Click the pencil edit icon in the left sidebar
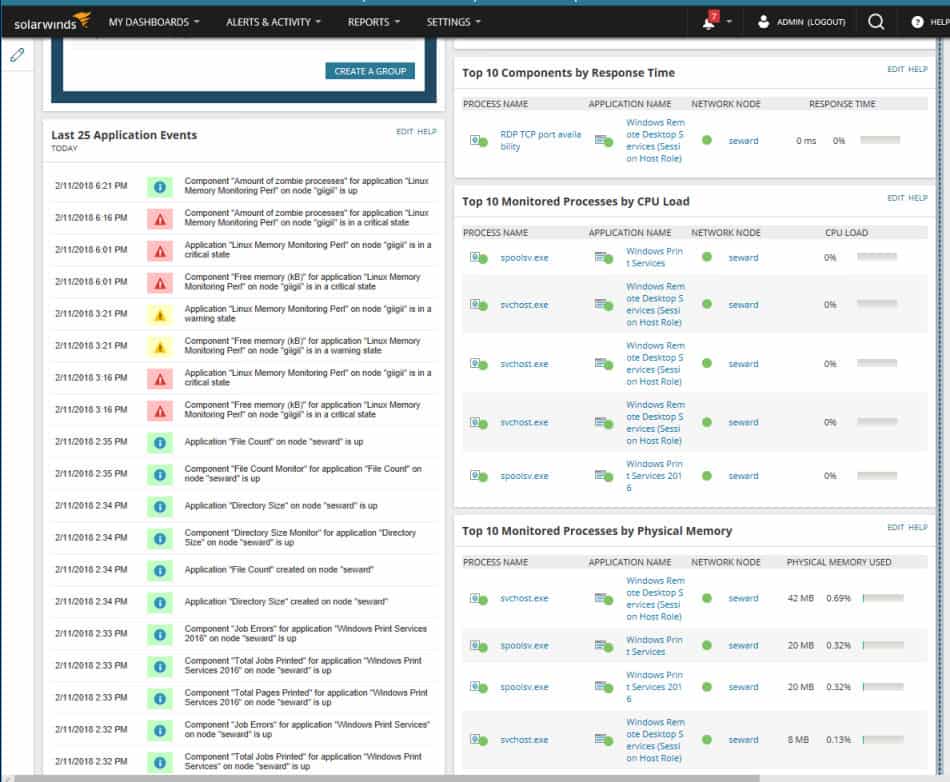 [17, 55]
